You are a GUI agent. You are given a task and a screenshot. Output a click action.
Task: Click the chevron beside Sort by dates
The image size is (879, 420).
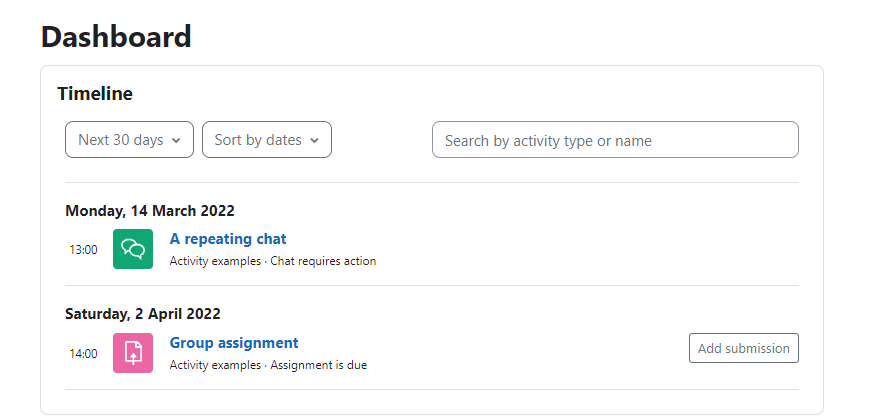click(x=314, y=140)
